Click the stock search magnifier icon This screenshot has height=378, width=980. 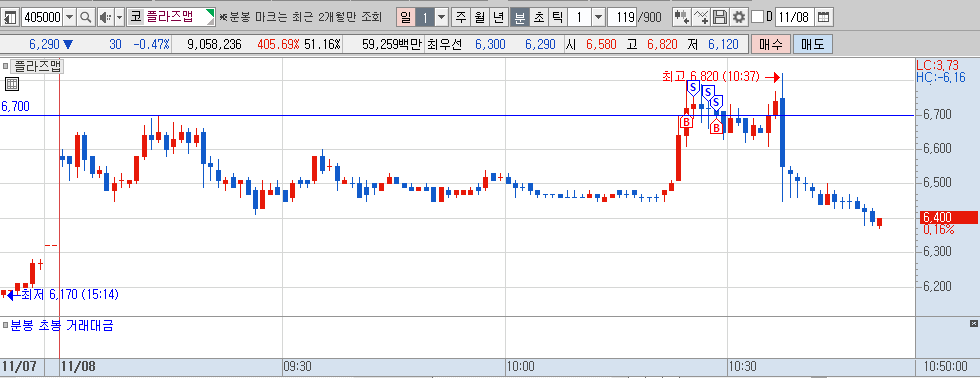86,17
